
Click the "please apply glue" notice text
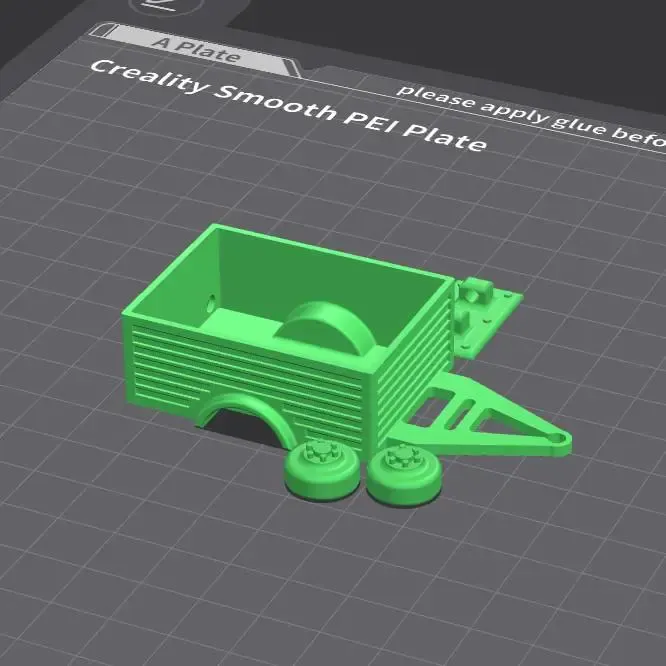point(531,115)
